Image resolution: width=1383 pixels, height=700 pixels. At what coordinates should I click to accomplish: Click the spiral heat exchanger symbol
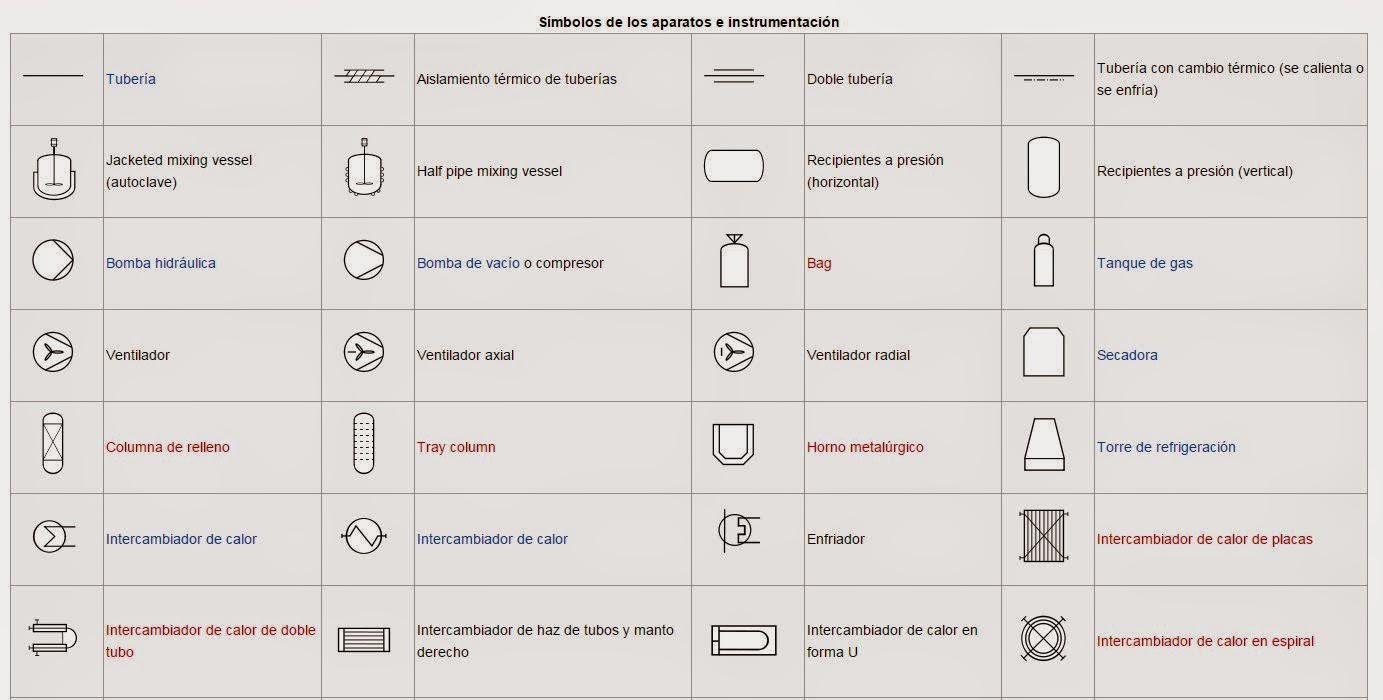pos(1044,638)
